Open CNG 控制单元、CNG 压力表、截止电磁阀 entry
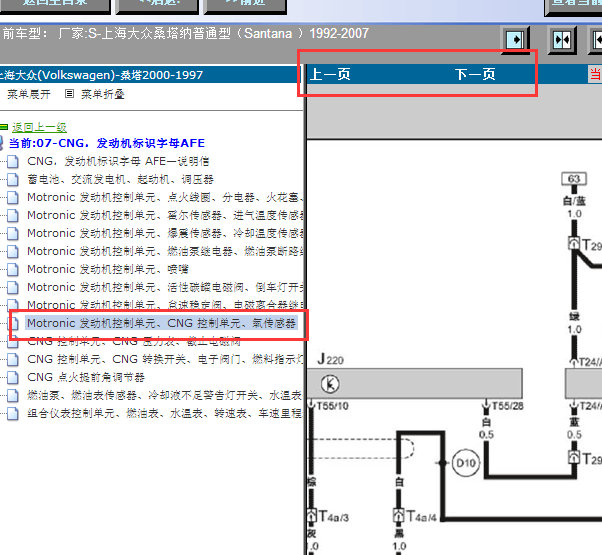The image size is (602, 555). click(x=134, y=341)
